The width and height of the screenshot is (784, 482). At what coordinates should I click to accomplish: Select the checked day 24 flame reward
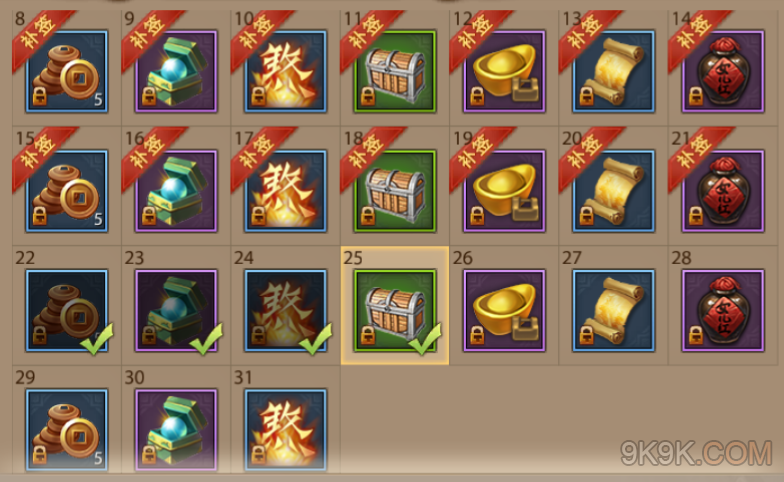pos(286,310)
